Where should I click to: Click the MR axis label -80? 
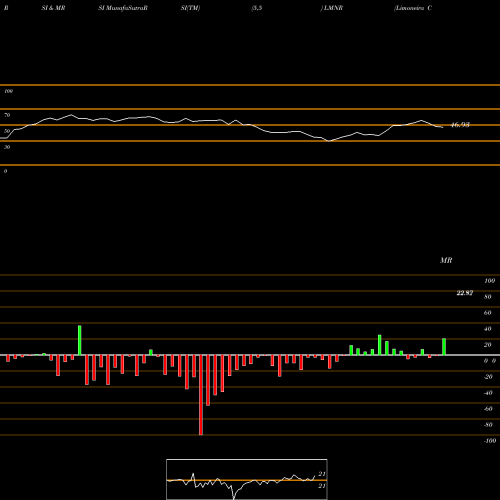coord(488,425)
